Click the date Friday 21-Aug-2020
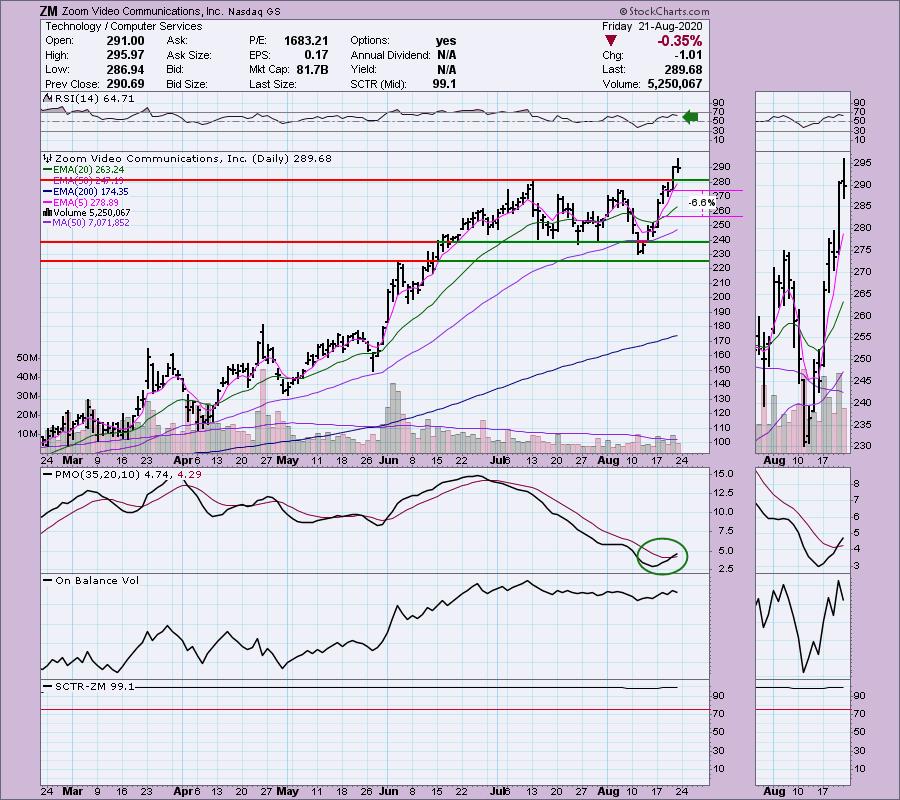Viewport: 900px width, 800px height. [652, 26]
